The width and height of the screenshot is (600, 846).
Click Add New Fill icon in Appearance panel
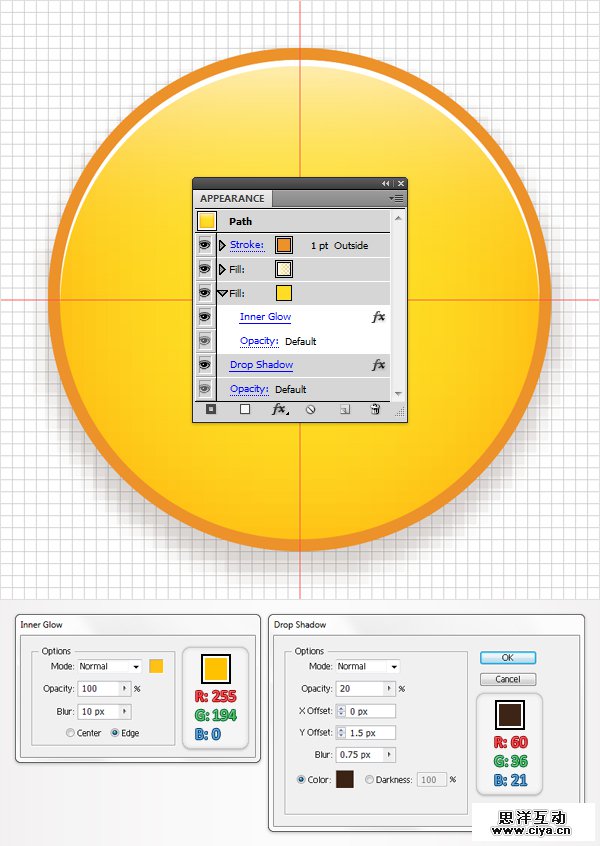tap(245, 409)
